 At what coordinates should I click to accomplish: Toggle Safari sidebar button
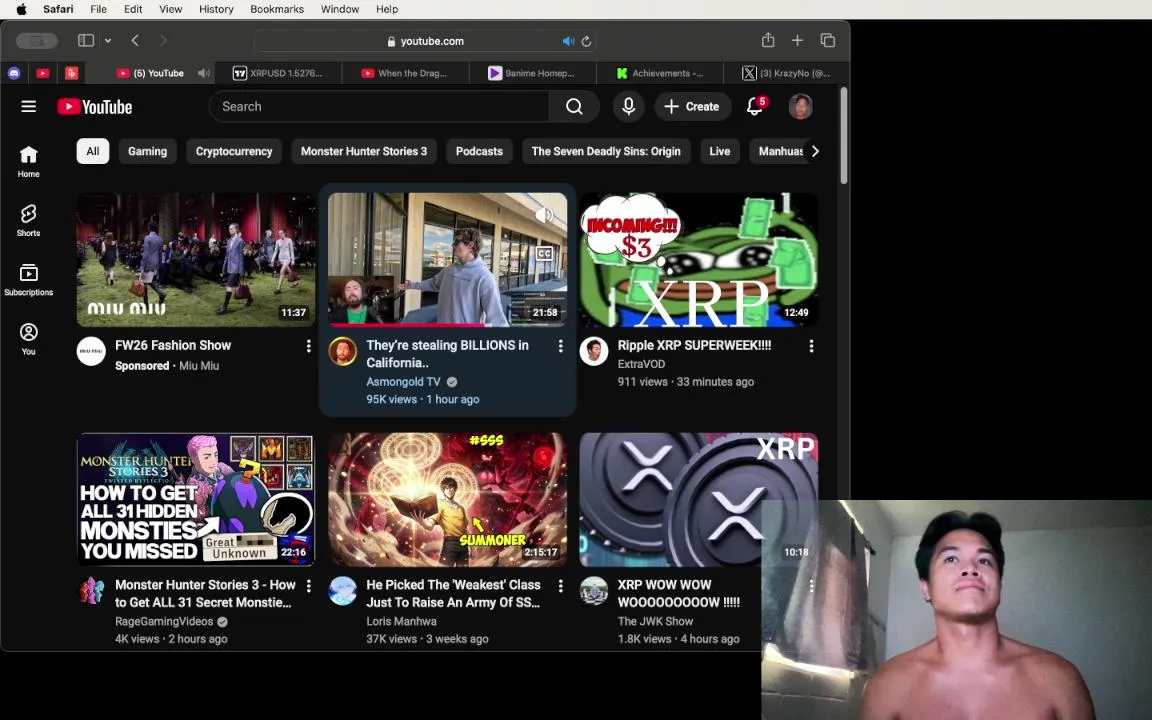(x=86, y=40)
